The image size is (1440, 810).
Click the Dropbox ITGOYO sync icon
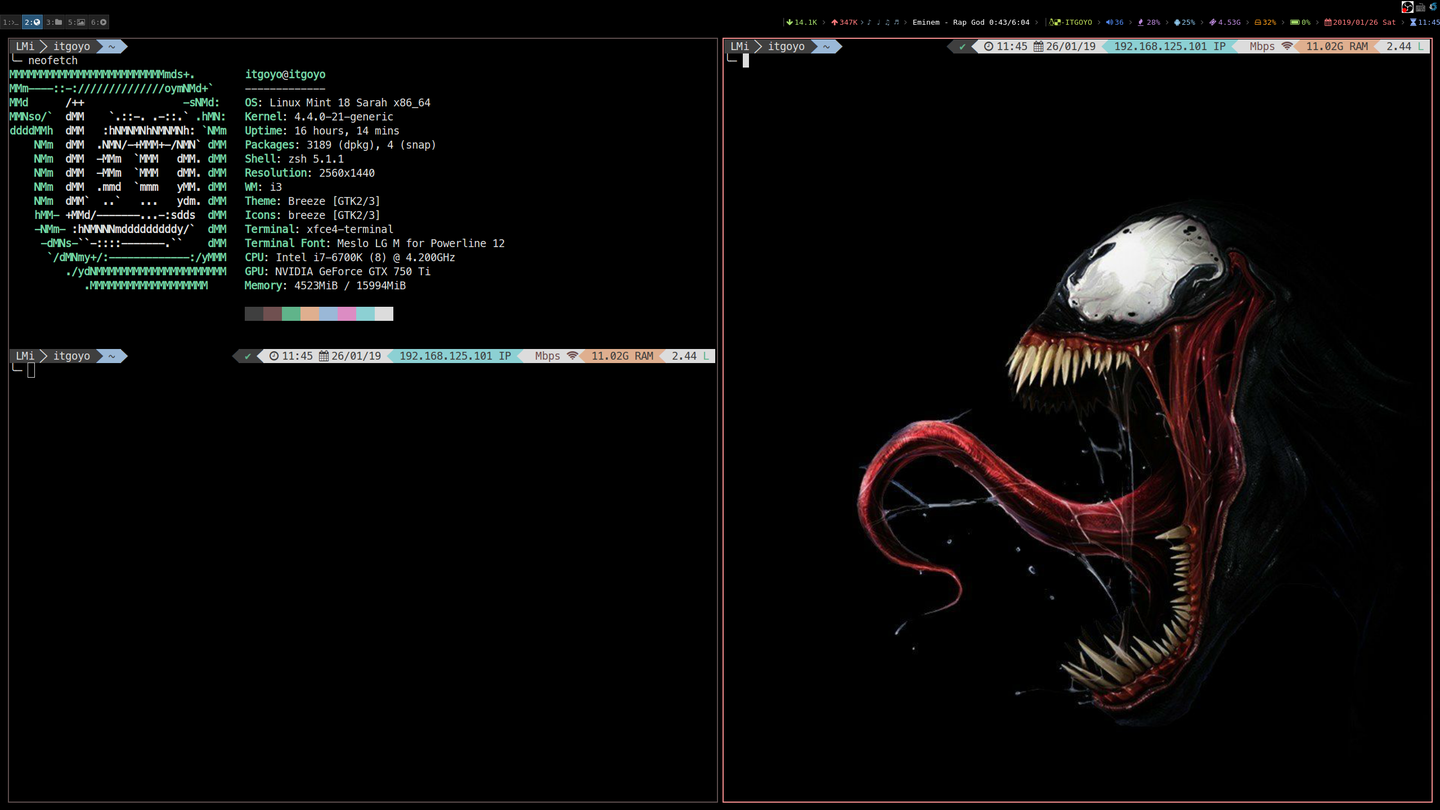[1052, 21]
